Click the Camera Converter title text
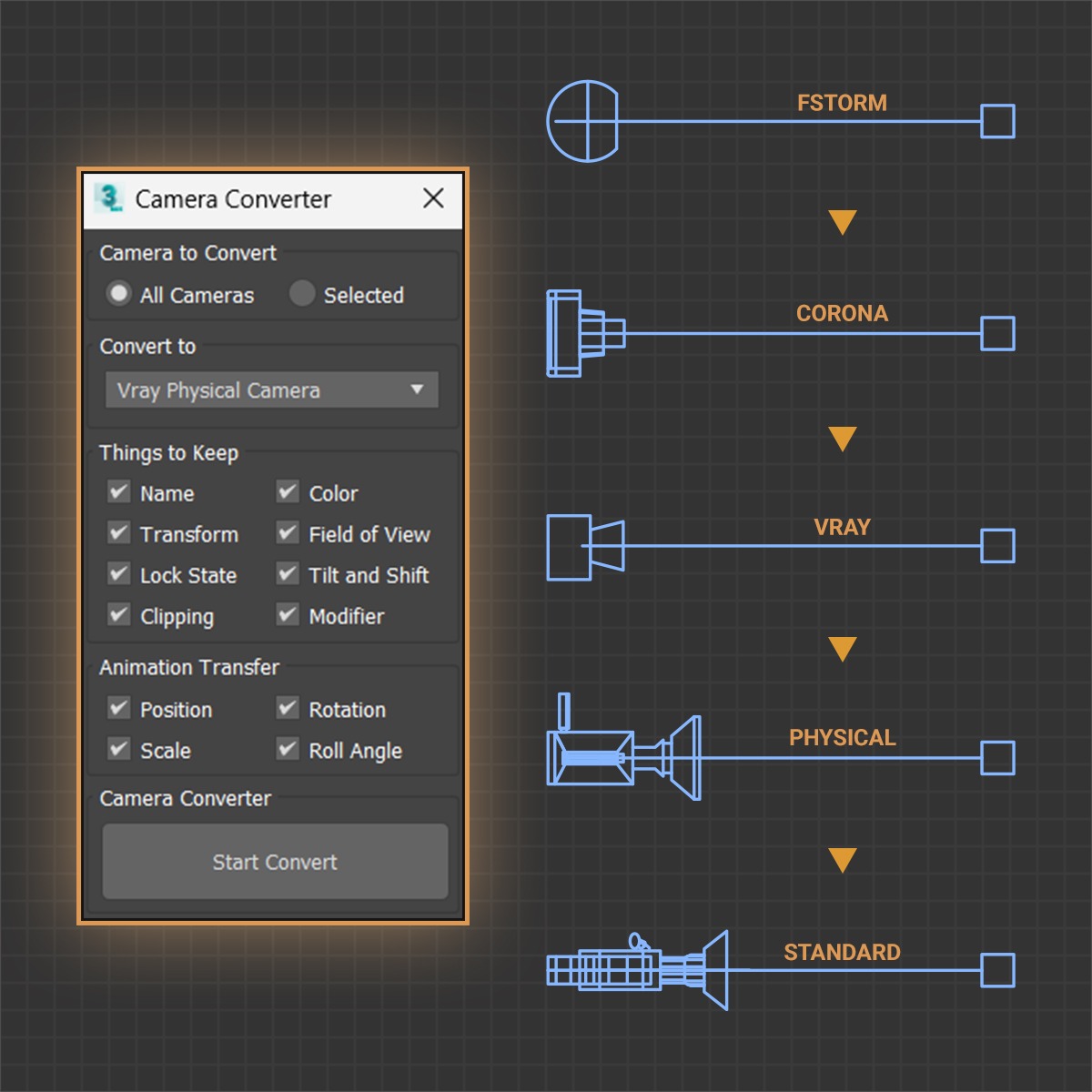1092x1092 pixels. click(233, 199)
